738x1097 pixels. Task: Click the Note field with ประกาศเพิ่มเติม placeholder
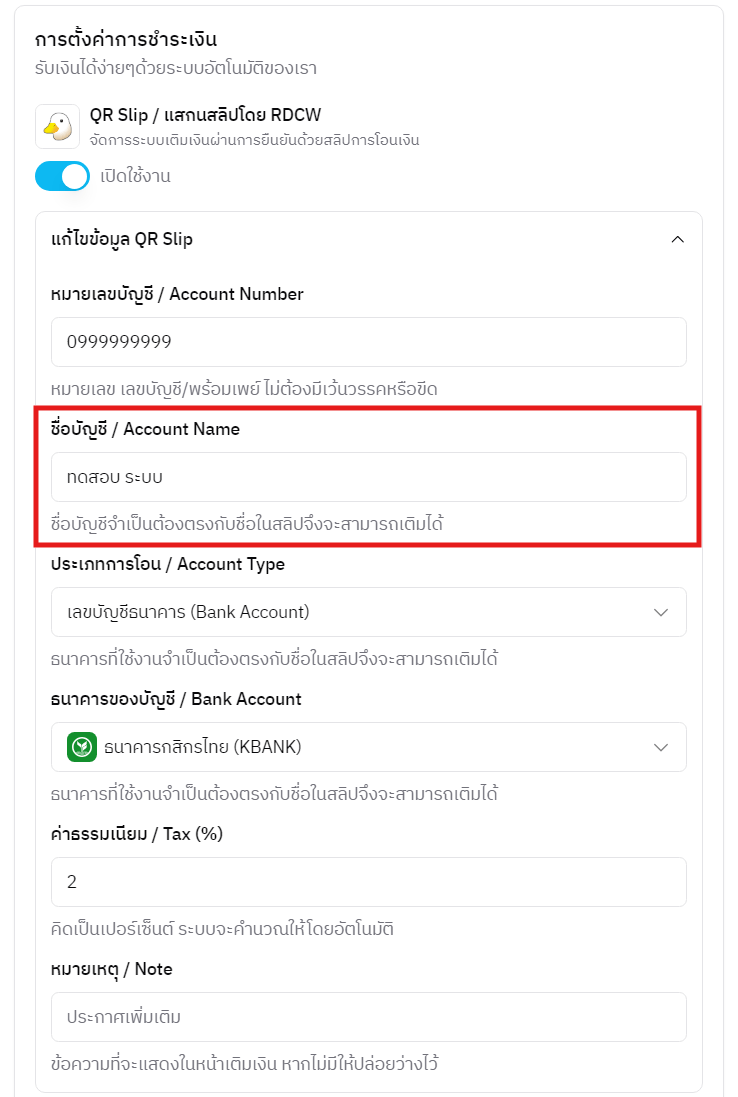(369, 1017)
